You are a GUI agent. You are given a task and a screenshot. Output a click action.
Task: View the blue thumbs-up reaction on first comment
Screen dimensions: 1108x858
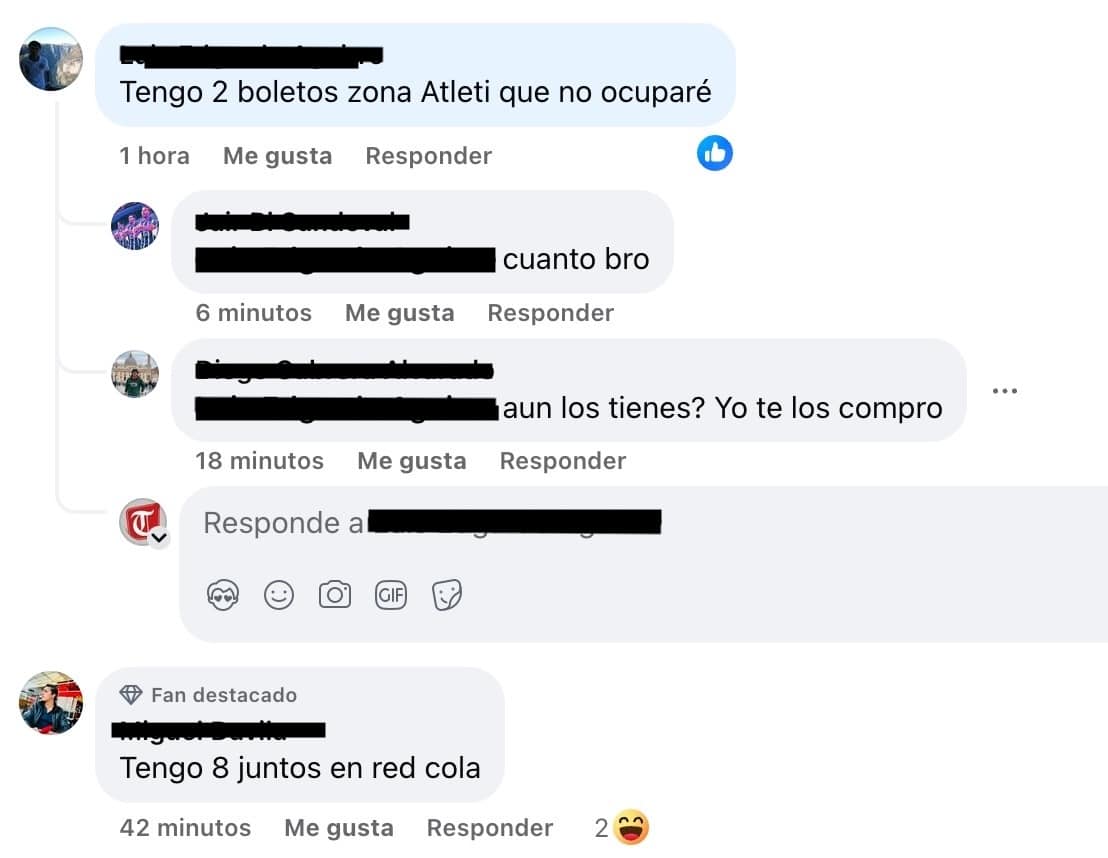[x=714, y=153]
